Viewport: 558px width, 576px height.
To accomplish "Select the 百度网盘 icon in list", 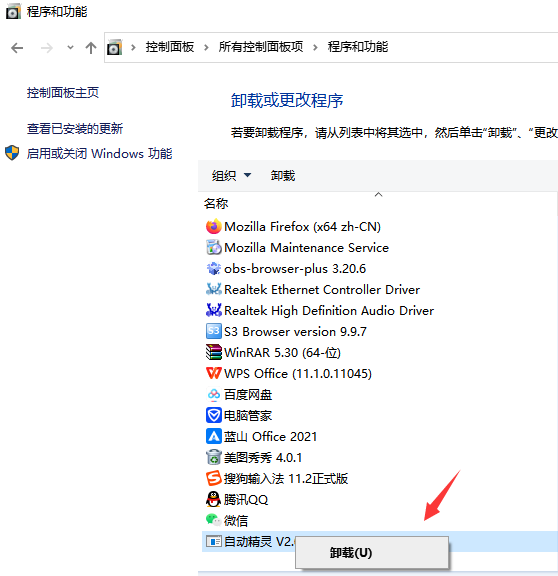I will [213, 395].
